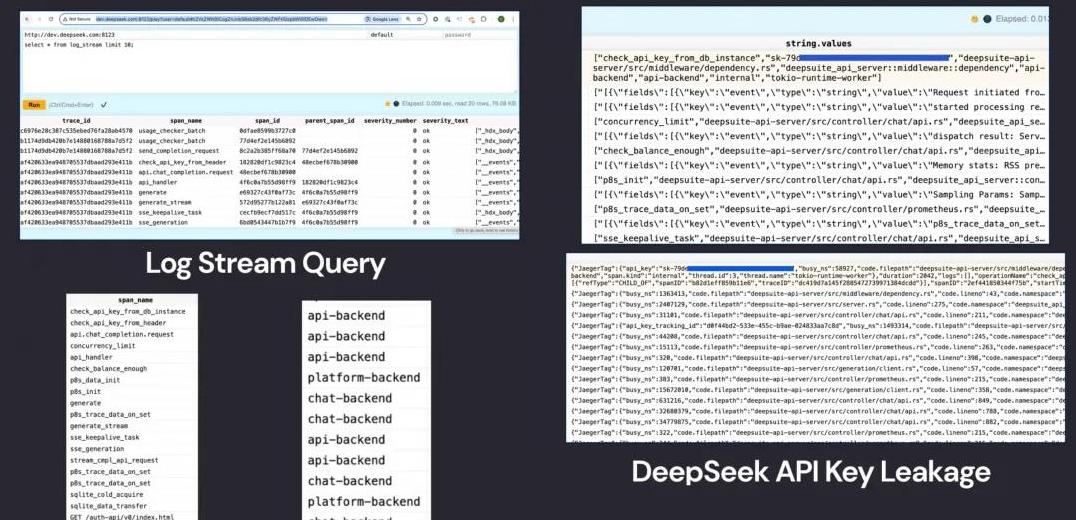Click the severity_text column header

pos(446,121)
